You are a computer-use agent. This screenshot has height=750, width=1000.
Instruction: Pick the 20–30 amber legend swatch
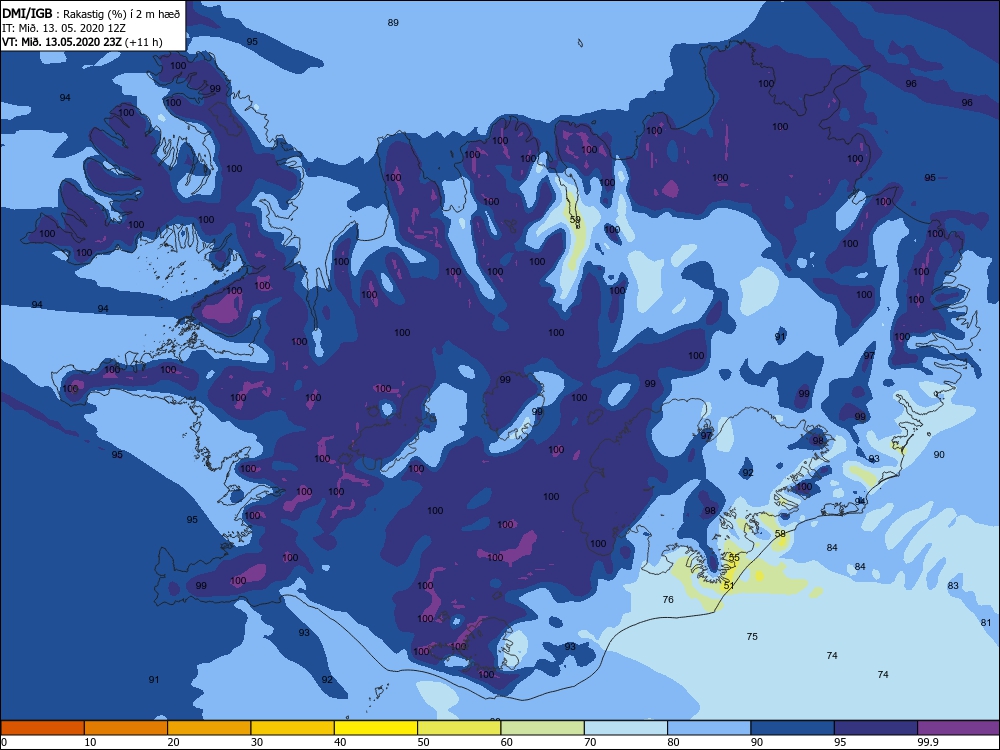pyautogui.click(x=209, y=728)
